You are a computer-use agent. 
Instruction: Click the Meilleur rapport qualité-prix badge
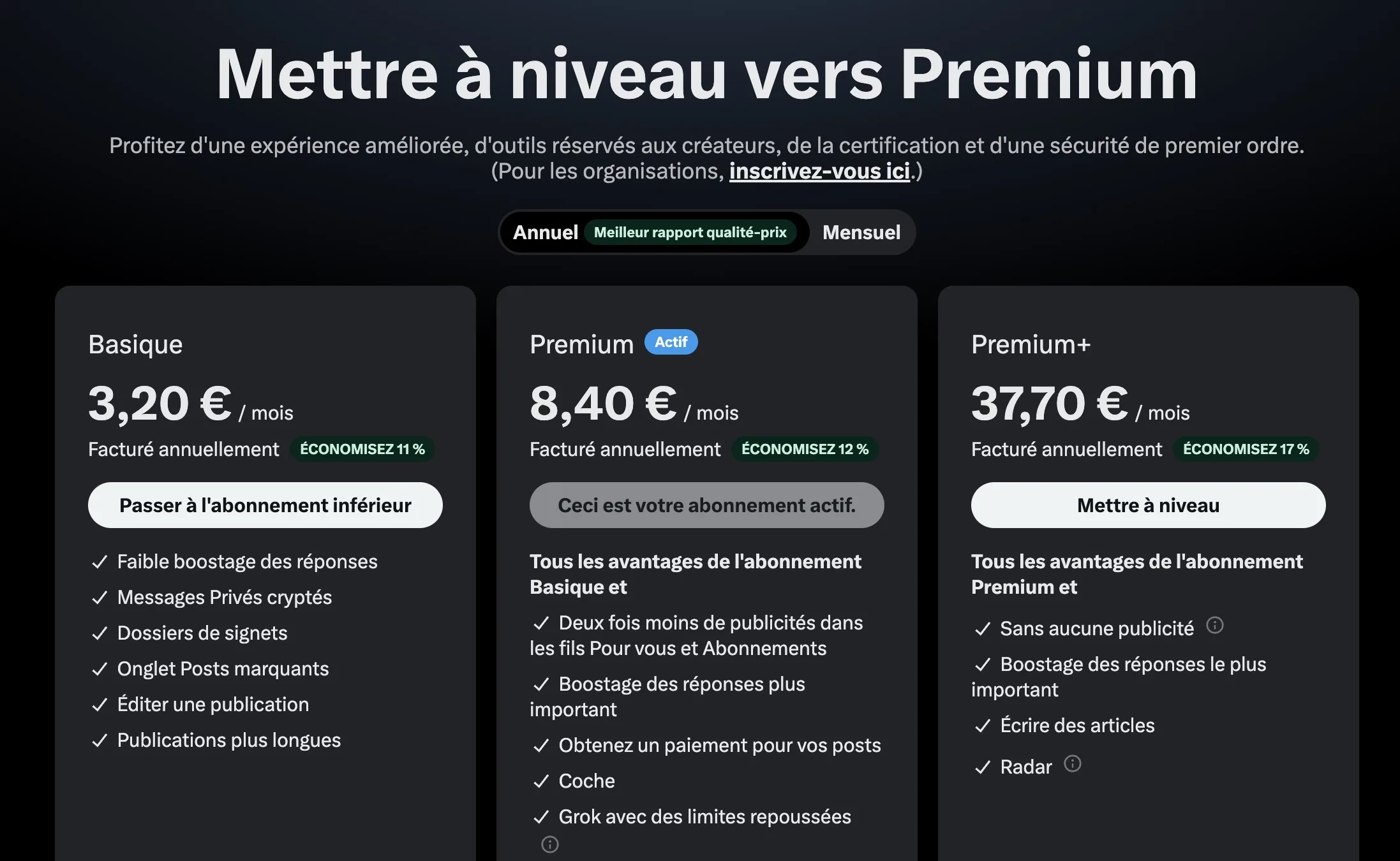tap(690, 232)
